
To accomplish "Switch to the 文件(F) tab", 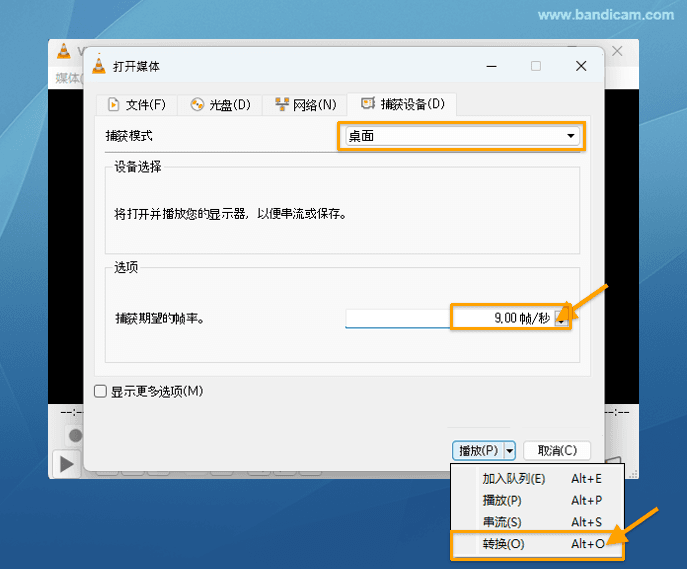I will tap(137, 105).
